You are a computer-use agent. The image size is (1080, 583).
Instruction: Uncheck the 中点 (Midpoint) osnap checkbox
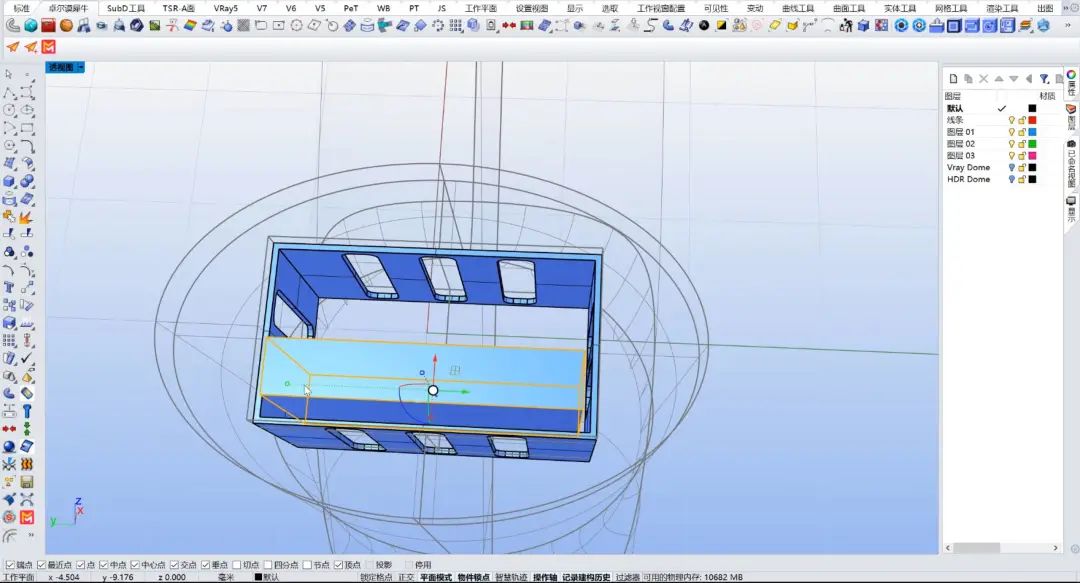pyautogui.click(x=104, y=565)
